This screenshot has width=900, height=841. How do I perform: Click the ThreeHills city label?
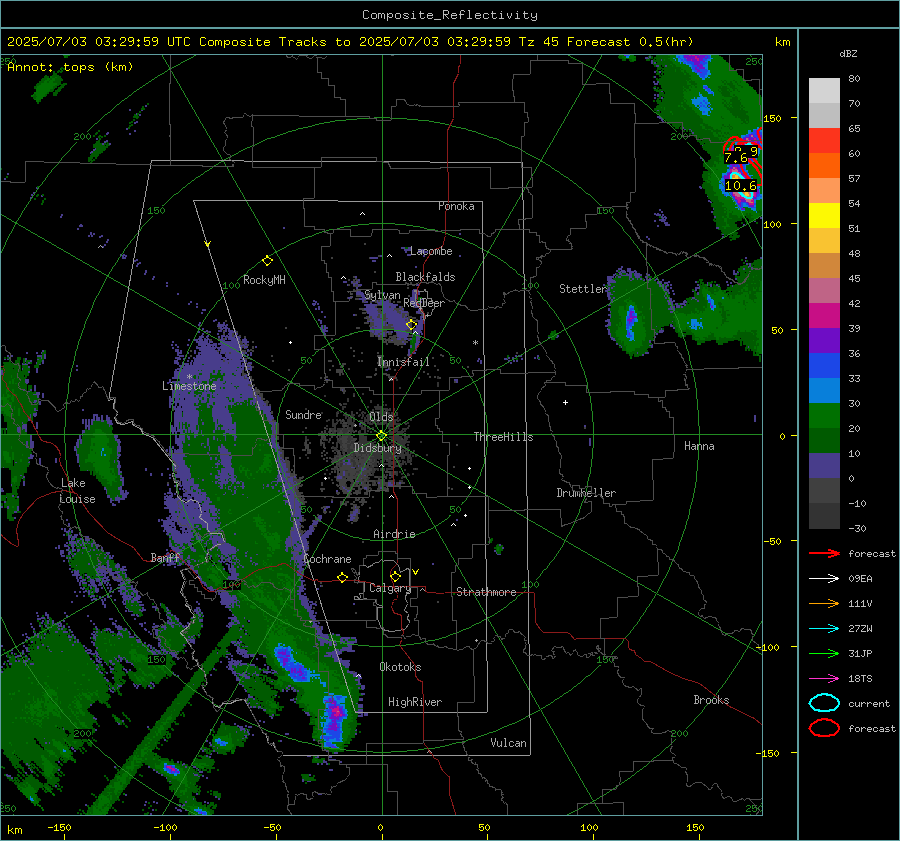tap(503, 437)
